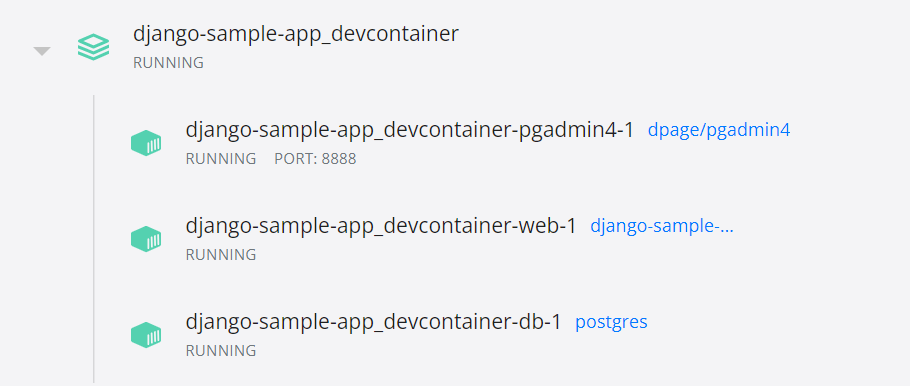Click RUNNING status of db-1 container
Image resolution: width=910 pixels, height=386 pixels.
(x=221, y=351)
